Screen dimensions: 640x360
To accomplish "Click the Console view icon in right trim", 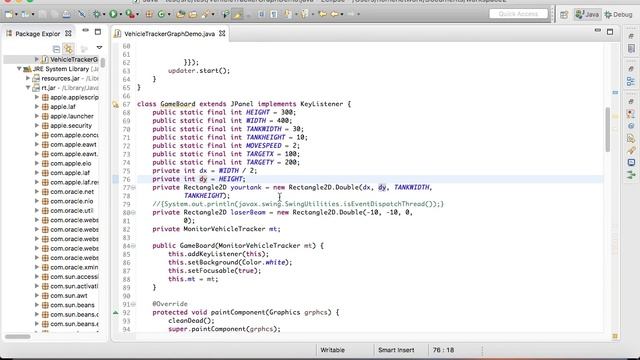I will pyautogui.click(x=631, y=162).
